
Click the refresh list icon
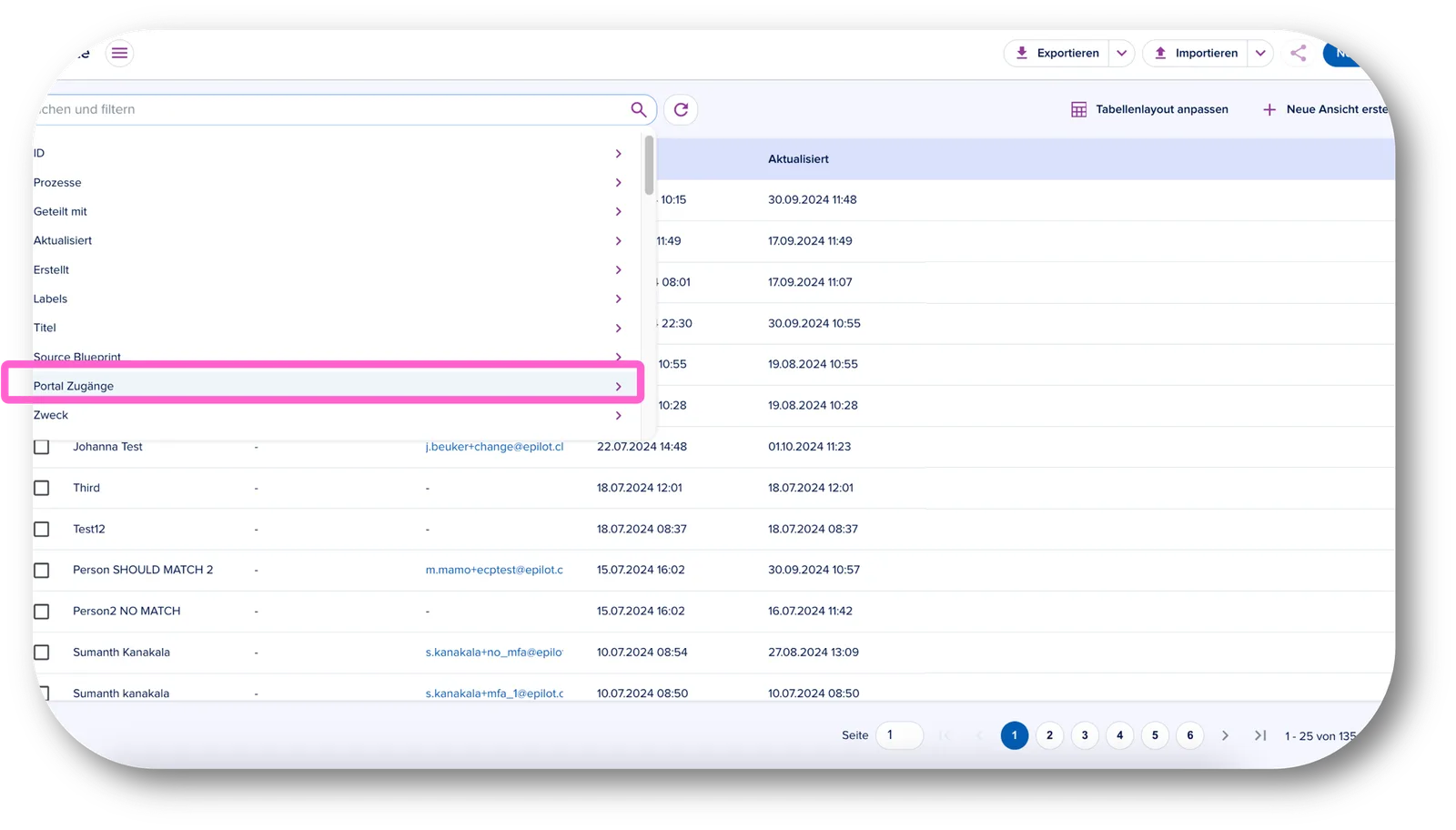681,109
